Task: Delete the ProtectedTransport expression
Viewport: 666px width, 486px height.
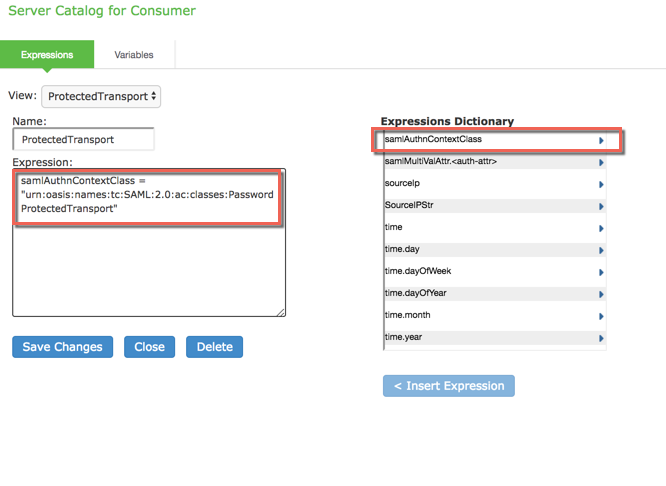Action: [x=214, y=347]
